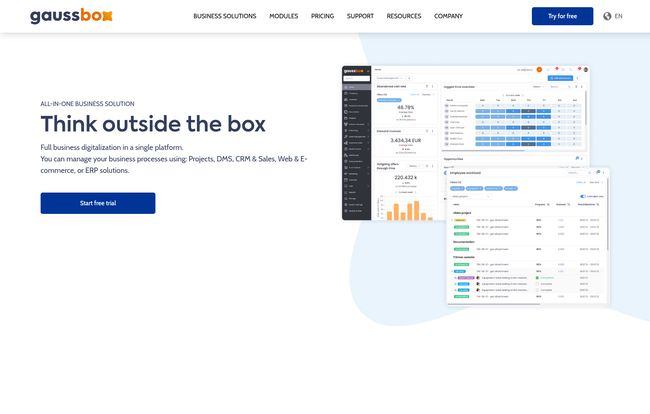The height and width of the screenshot is (414, 650).
Task: Open the EN language selector
Action: (618, 16)
